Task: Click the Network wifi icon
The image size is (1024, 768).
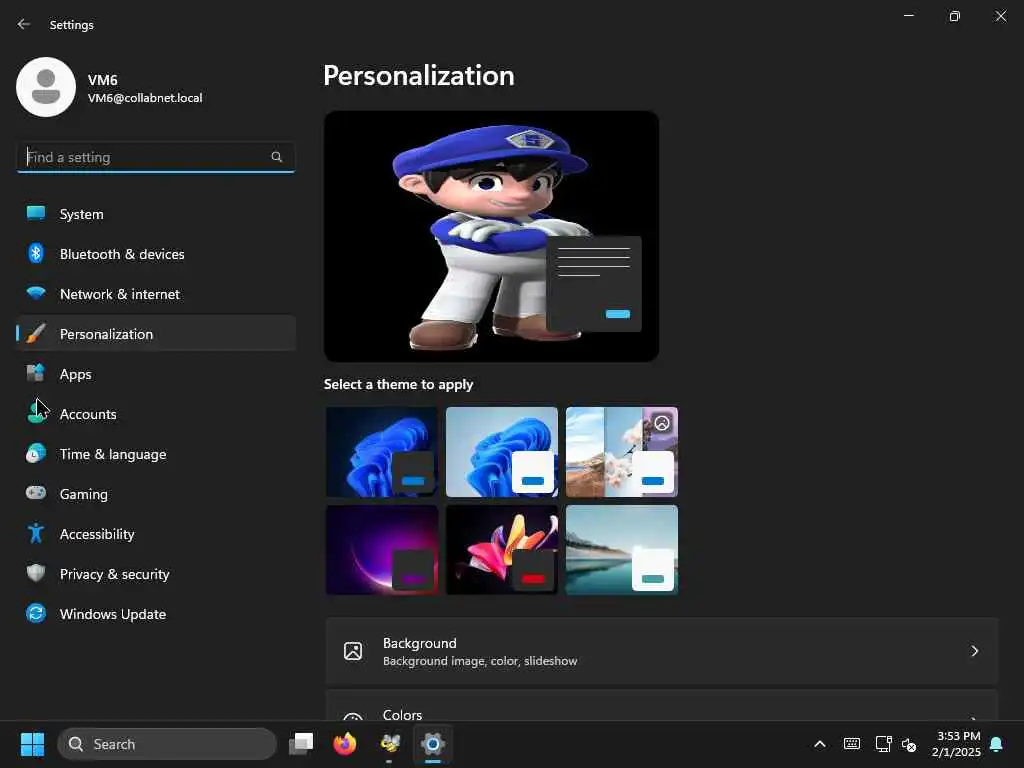Action: (x=36, y=293)
